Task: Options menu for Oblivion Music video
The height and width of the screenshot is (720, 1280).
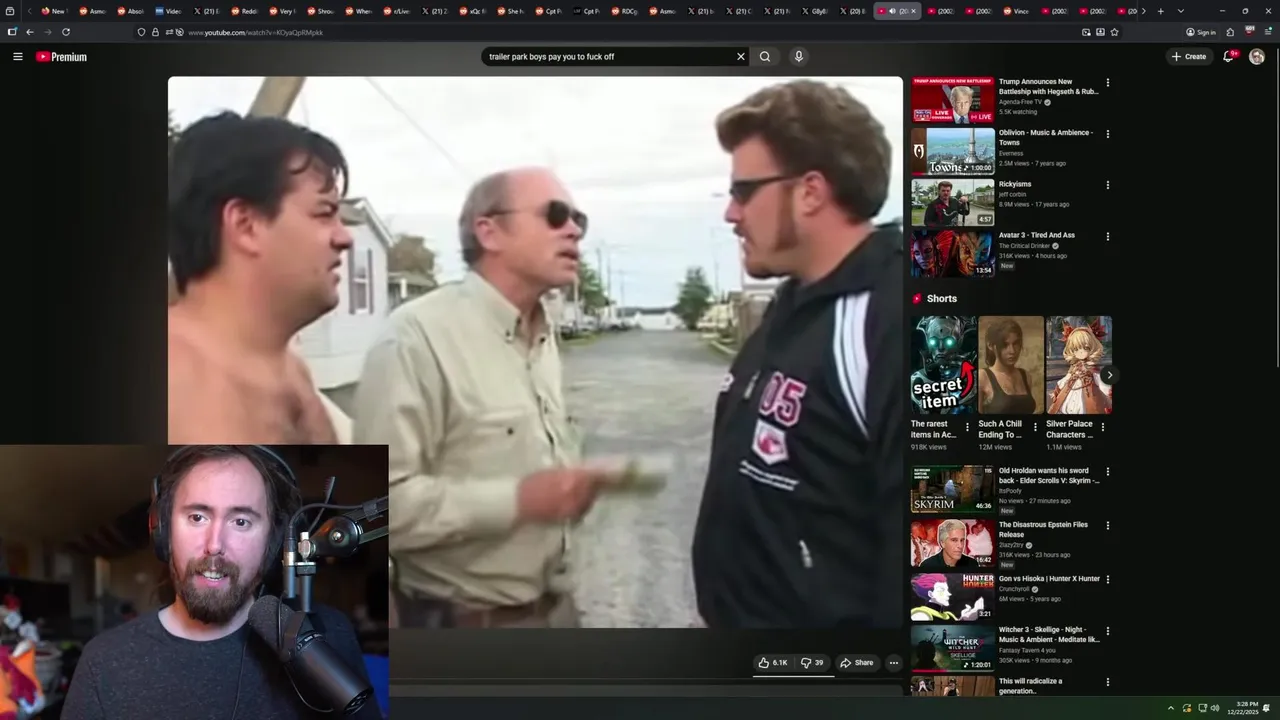Action: (1107, 134)
